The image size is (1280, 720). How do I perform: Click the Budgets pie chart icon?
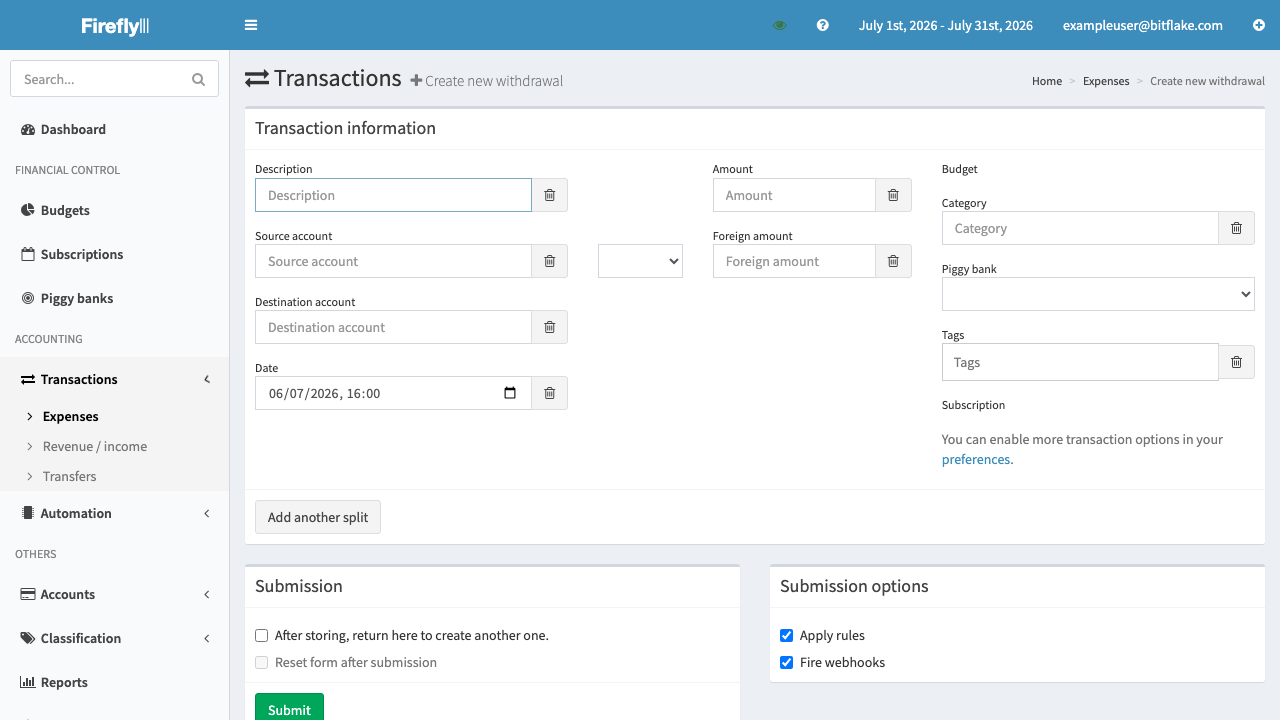click(28, 210)
